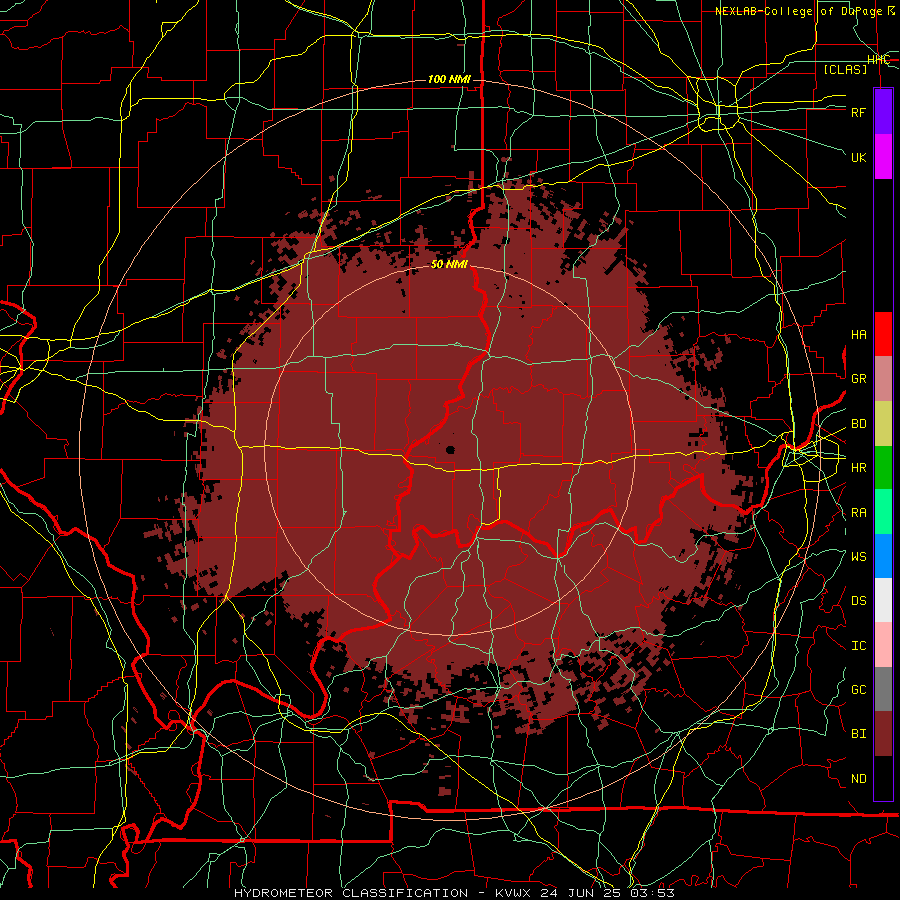Click the 'WS' legend label
The image size is (900, 900).
click(x=859, y=557)
